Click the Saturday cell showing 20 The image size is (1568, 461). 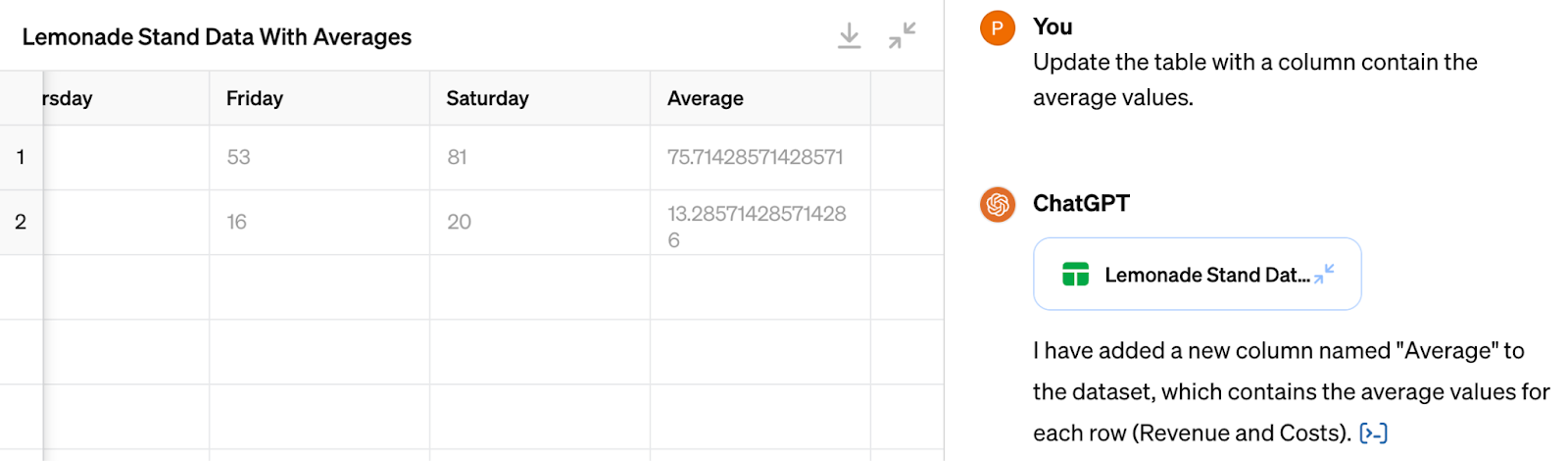pos(540,222)
